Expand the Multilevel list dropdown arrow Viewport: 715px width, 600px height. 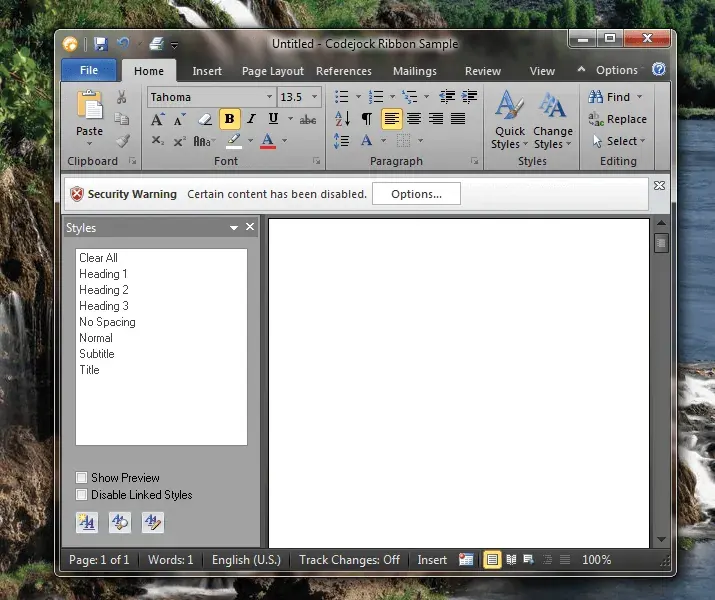tap(427, 97)
